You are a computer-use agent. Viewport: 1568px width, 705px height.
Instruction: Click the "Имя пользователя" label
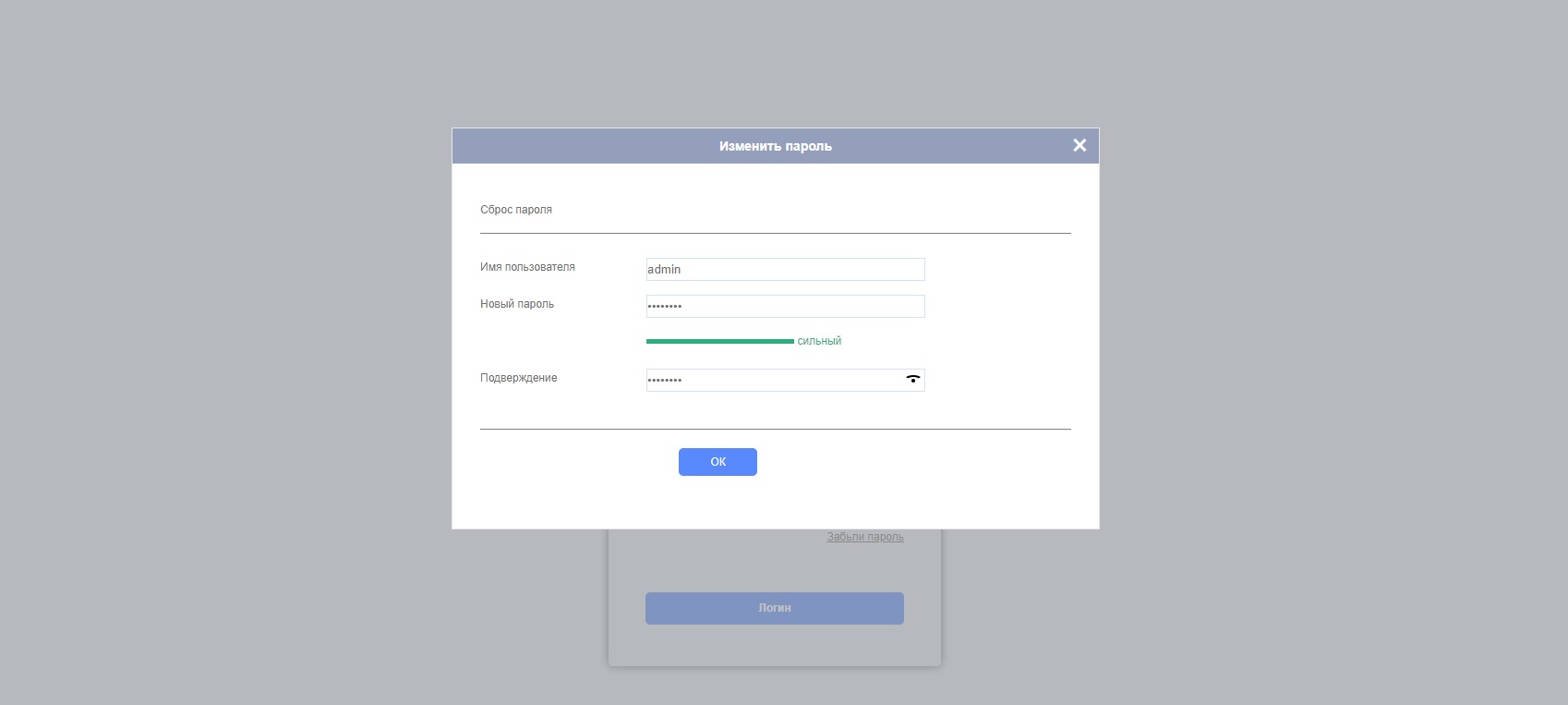527,267
